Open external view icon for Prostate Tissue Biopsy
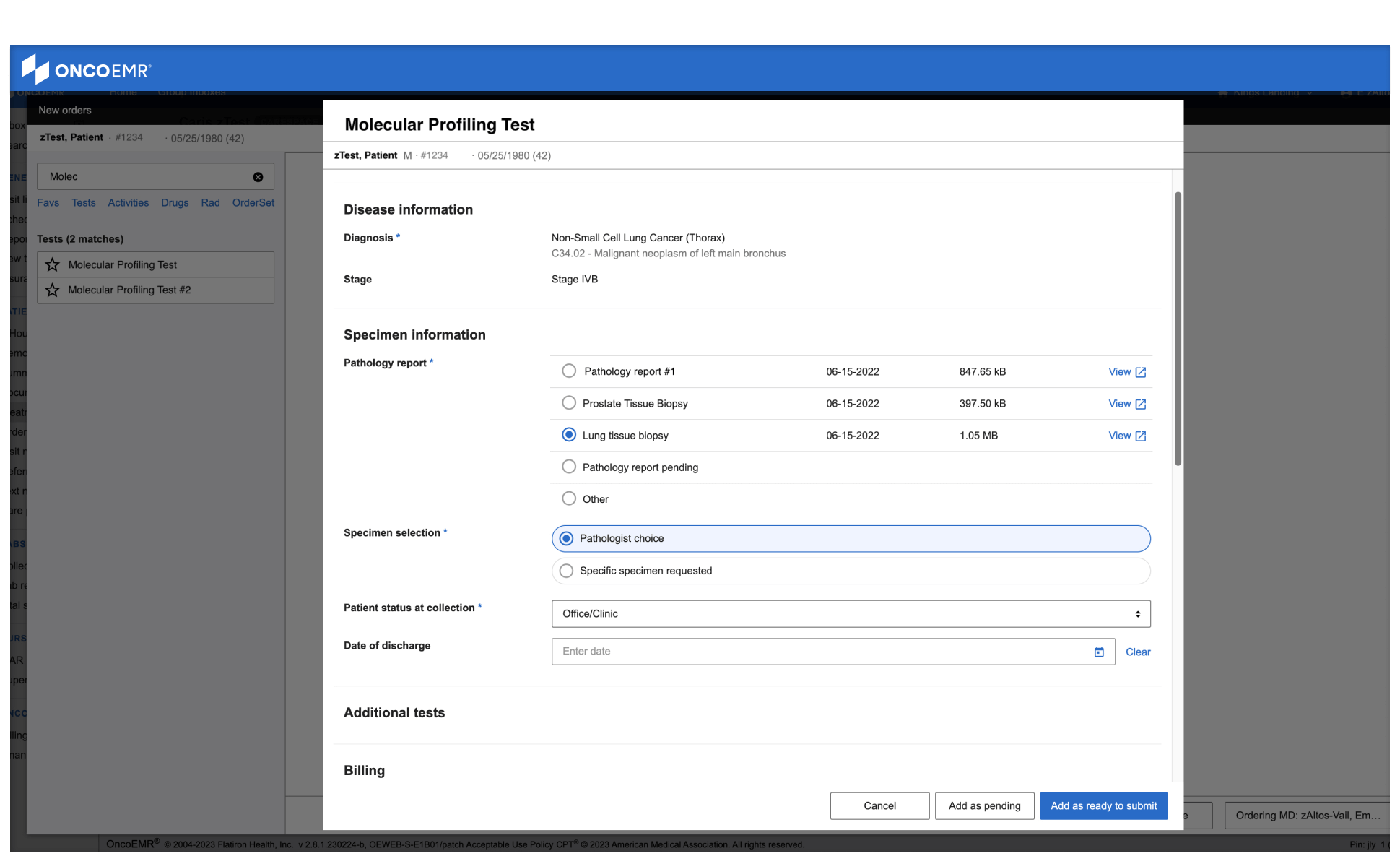Viewport: 1400px width, 864px height. (1140, 403)
